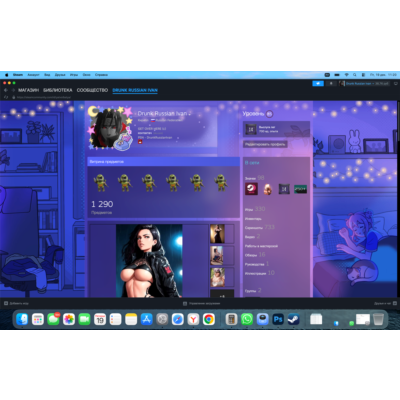This screenshot has height=400, width=400.
Task: Launch Photoshop from the dock
Action: (x=278, y=319)
